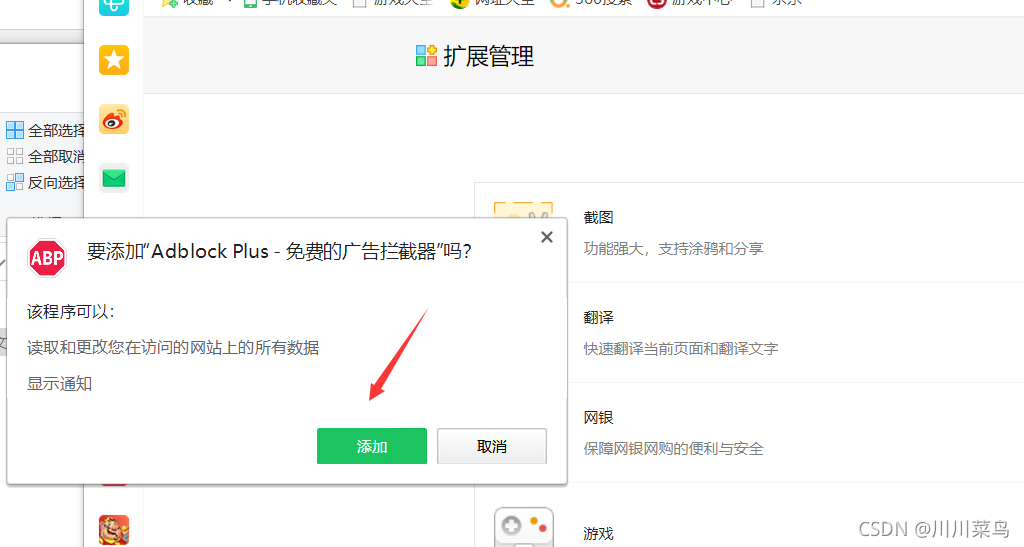
Task: Click the ABP logo icon
Action: (x=47, y=258)
